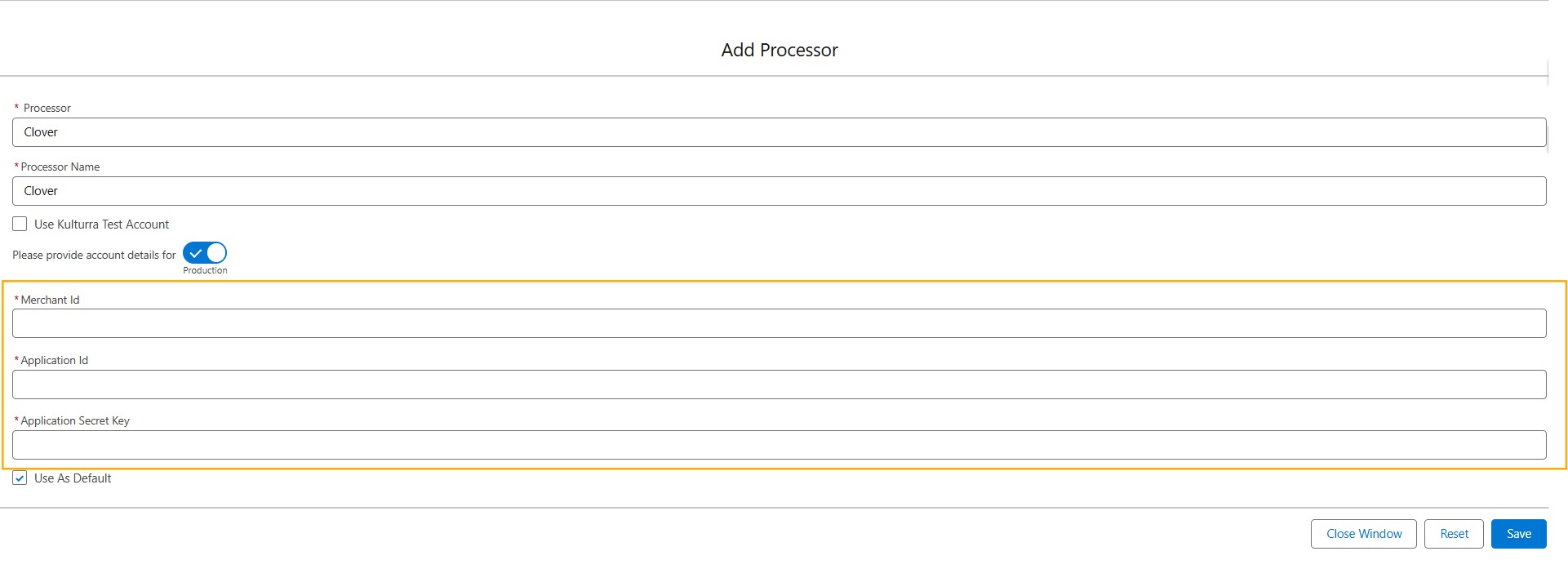The width and height of the screenshot is (1568, 569).
Task: Click the Use As Default label text
Action: (x=73, y=478)
